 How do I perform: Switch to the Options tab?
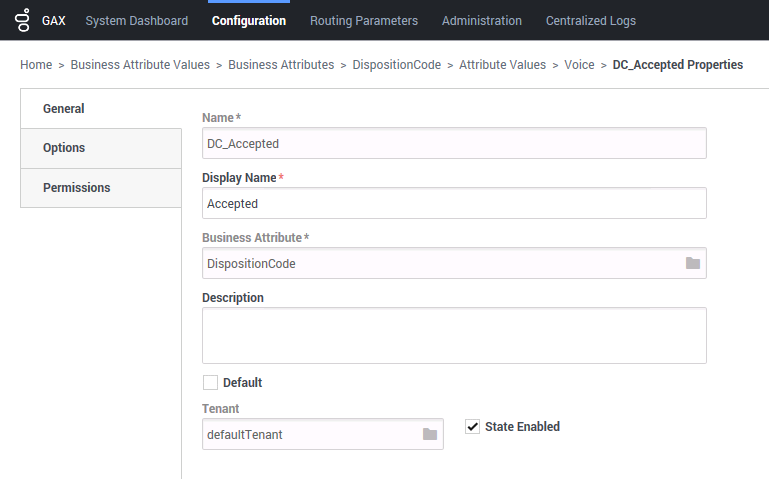[x=64, y=148]
